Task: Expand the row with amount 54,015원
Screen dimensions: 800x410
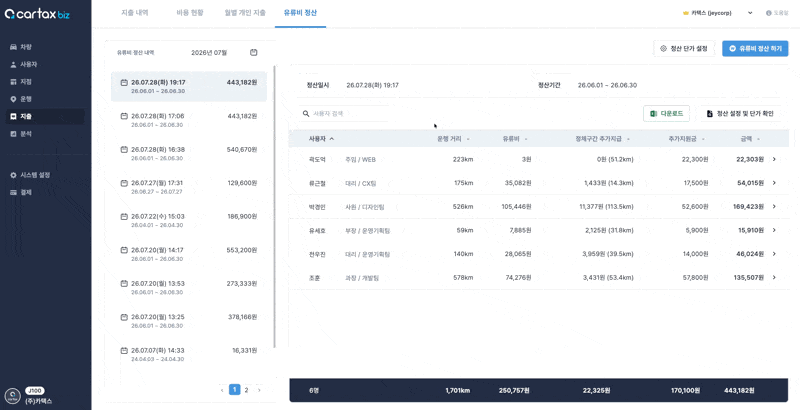Action: tap(774, 183)
